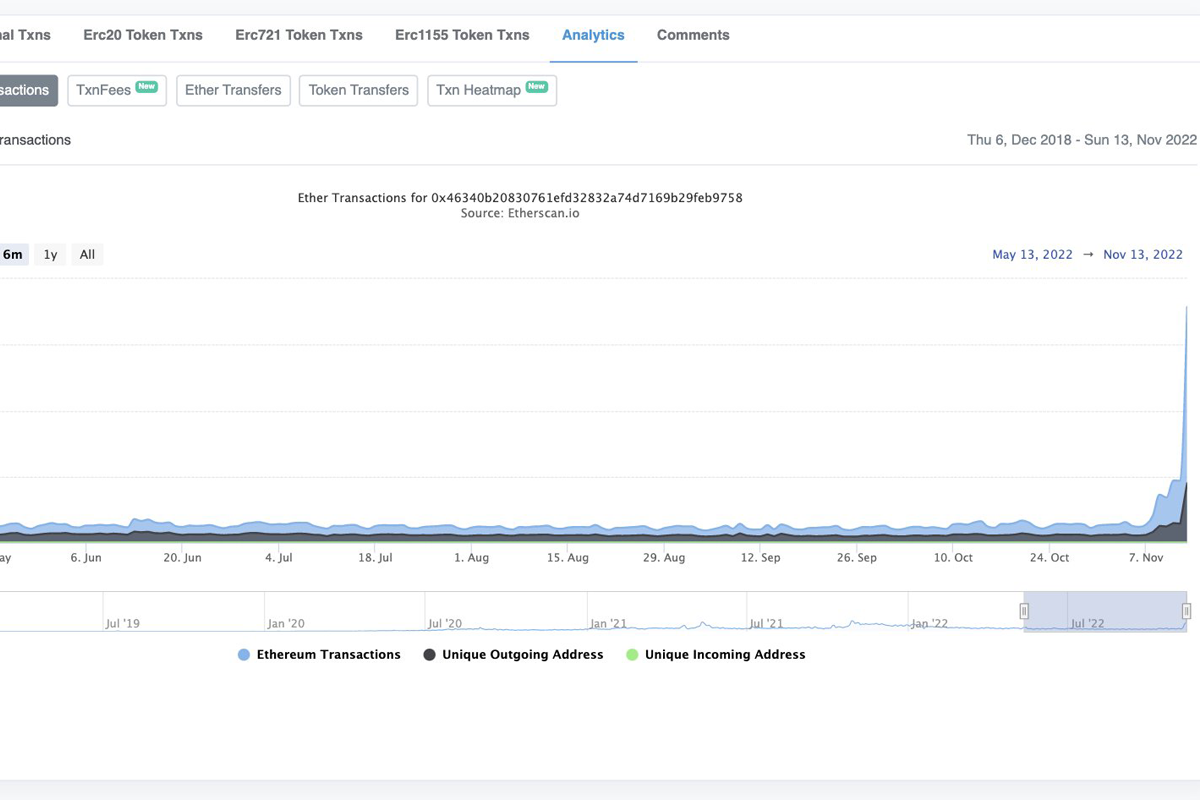
Task: Set chart zoom range to All
Action: click(87, 255)
